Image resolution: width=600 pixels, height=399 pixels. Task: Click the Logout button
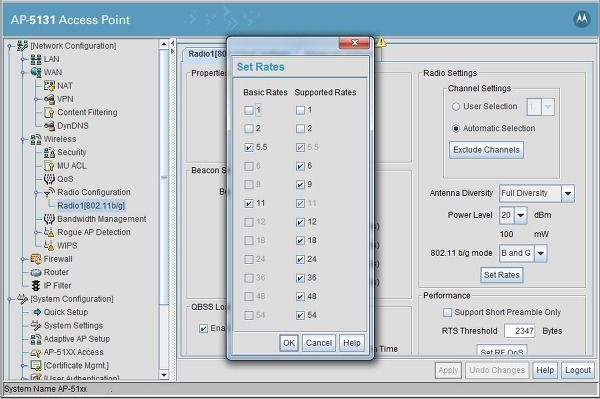(578, 370)
